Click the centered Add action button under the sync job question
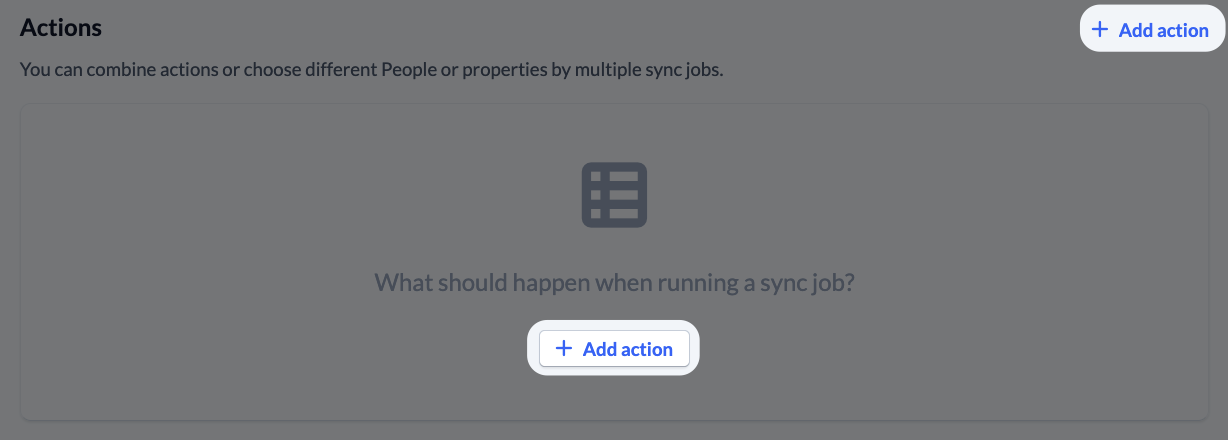The image size is (1228, 440). pos(614,349)
